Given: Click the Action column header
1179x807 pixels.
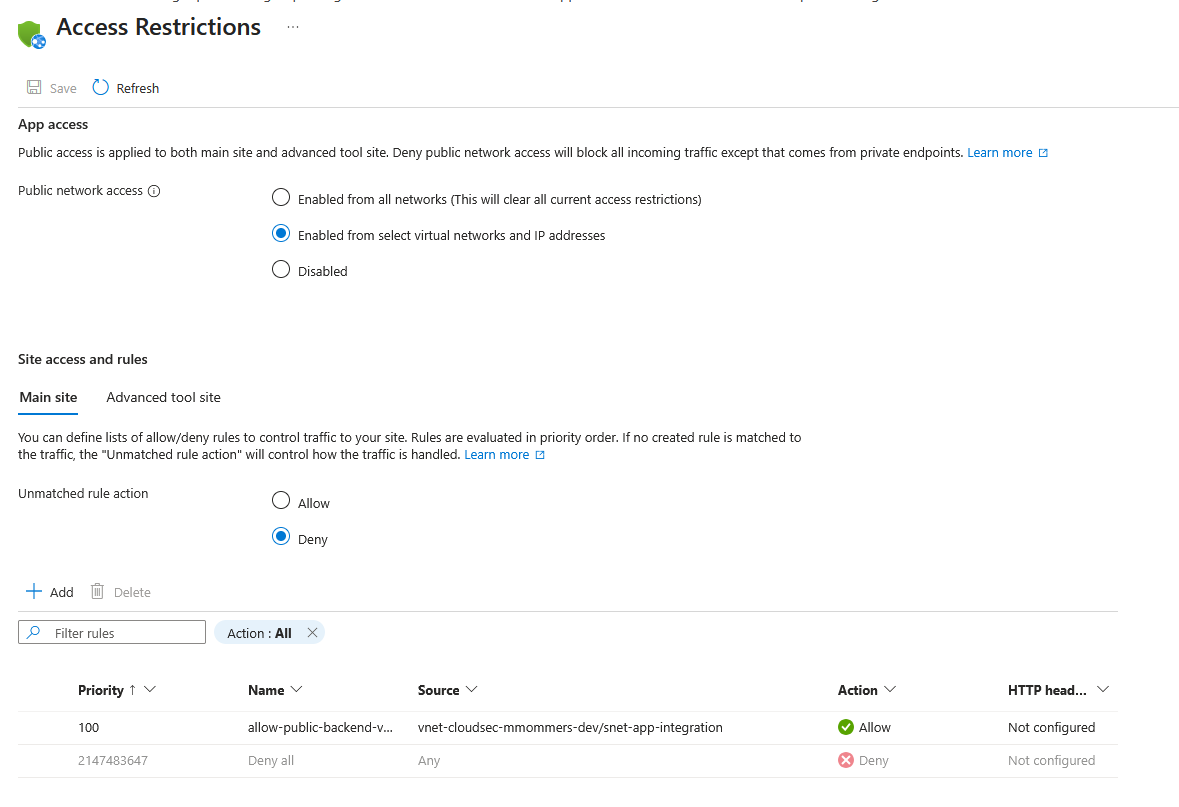Looking at the screenshot, I should click(857, 690).
